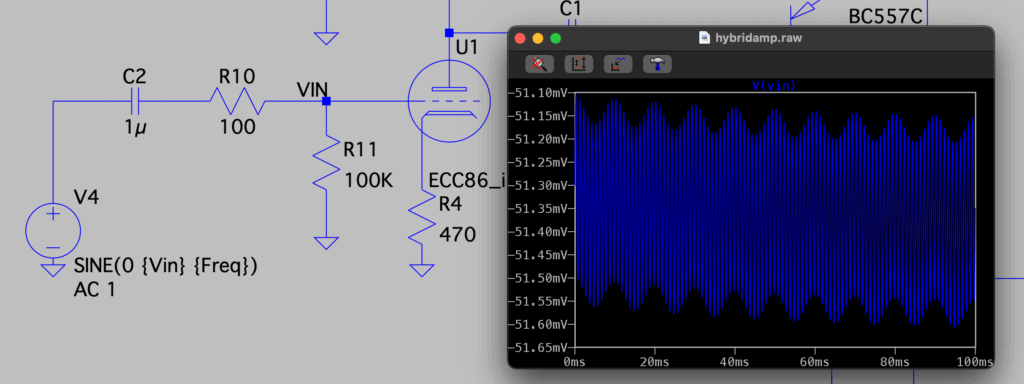Viewport: 1024px width, 384px height.
Task: Click the zoom-to-fit magnifier icon
Action: pyautogui.click(x=539, y=64)
